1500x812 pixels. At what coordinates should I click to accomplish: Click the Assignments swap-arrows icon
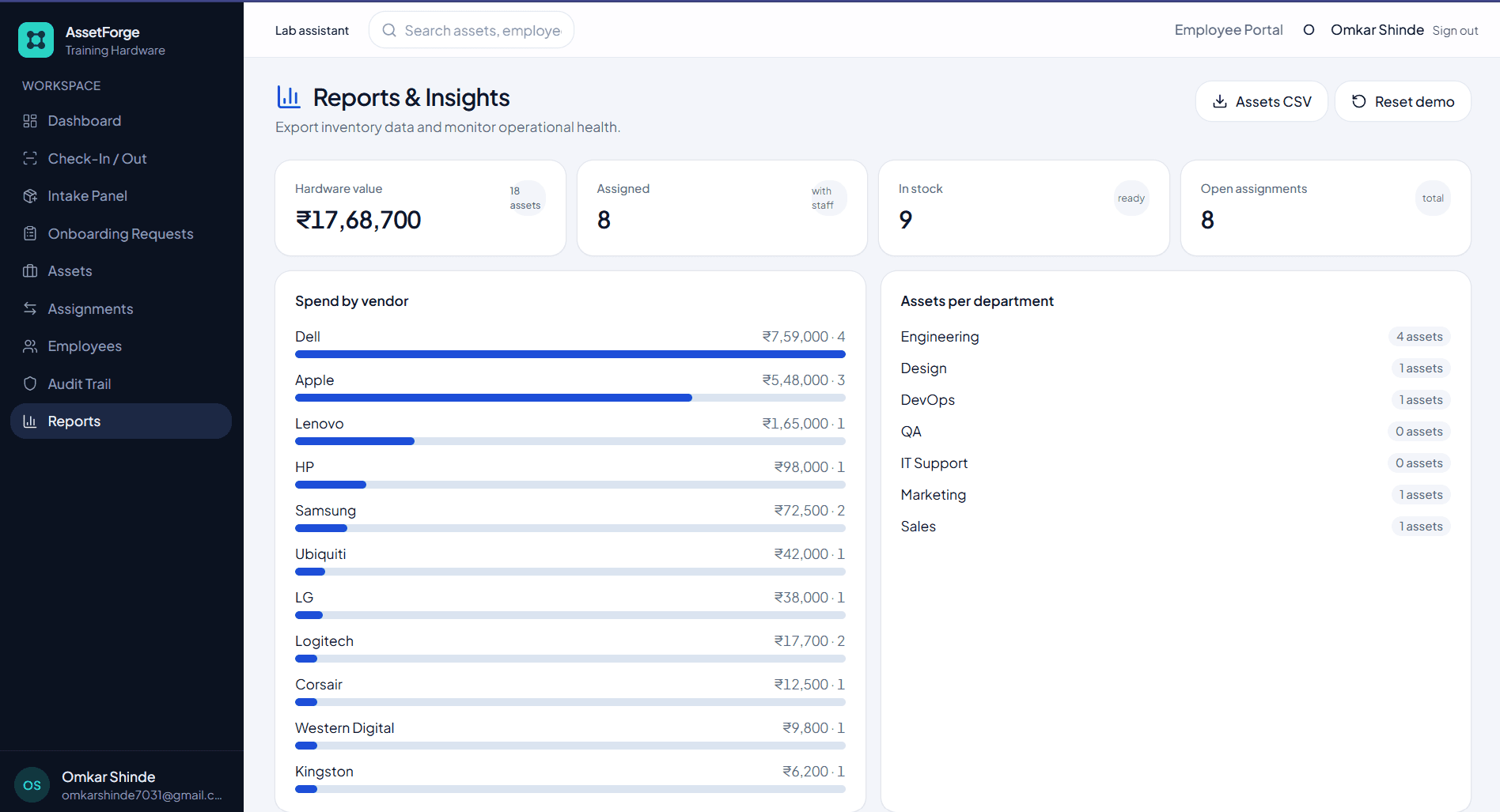point(30,308)
